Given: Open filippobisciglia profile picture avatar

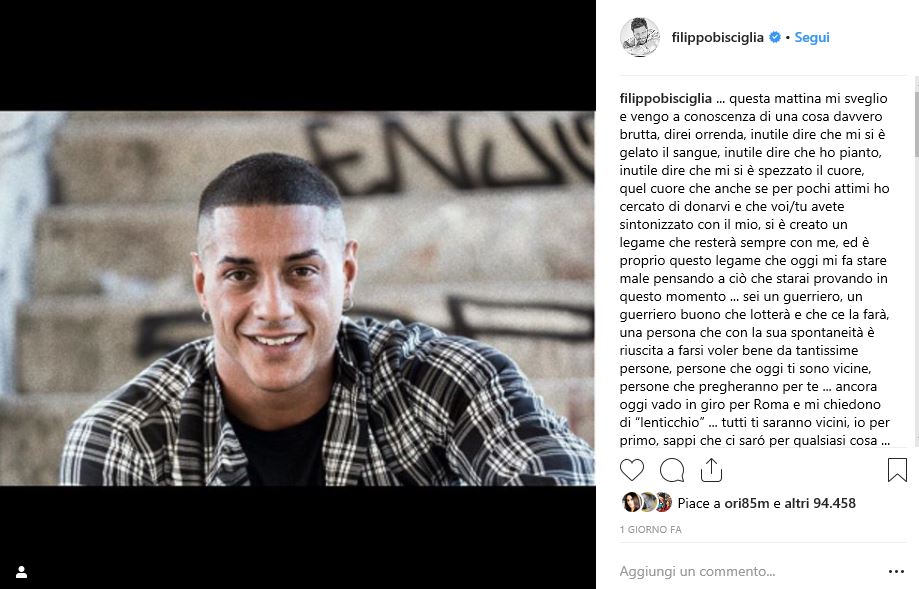Looking at the screenshot, I should [x=639, y=37].
